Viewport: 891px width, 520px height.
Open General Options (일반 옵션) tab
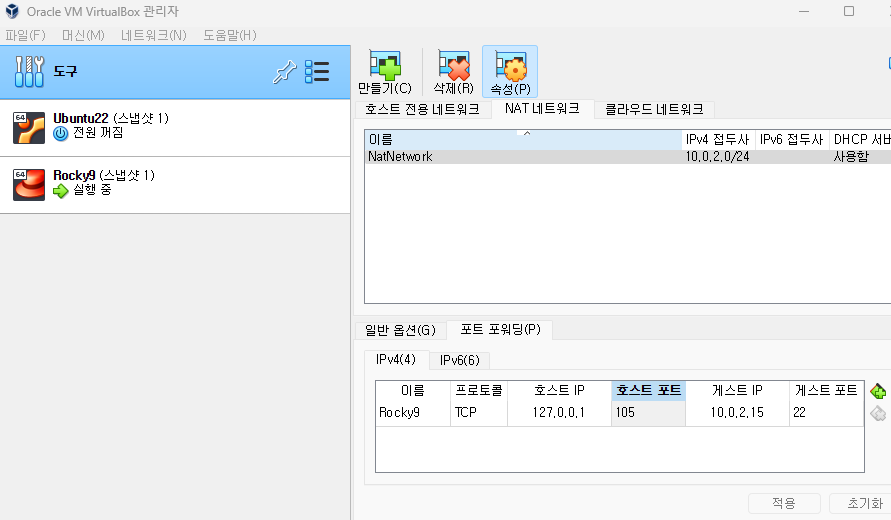tap(400, 330)
